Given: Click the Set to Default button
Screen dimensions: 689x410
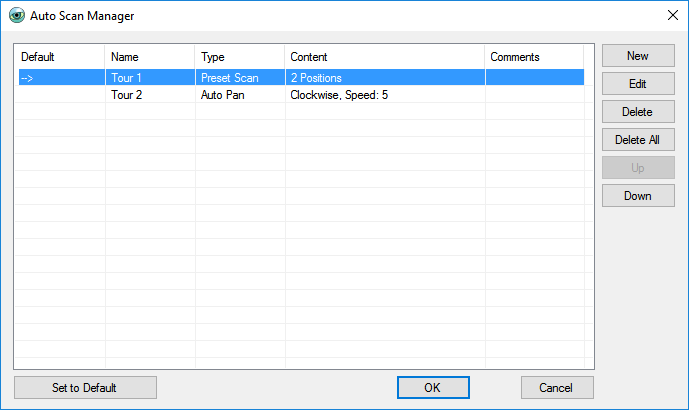Looking at the screenshot, I should pos(85,388).
